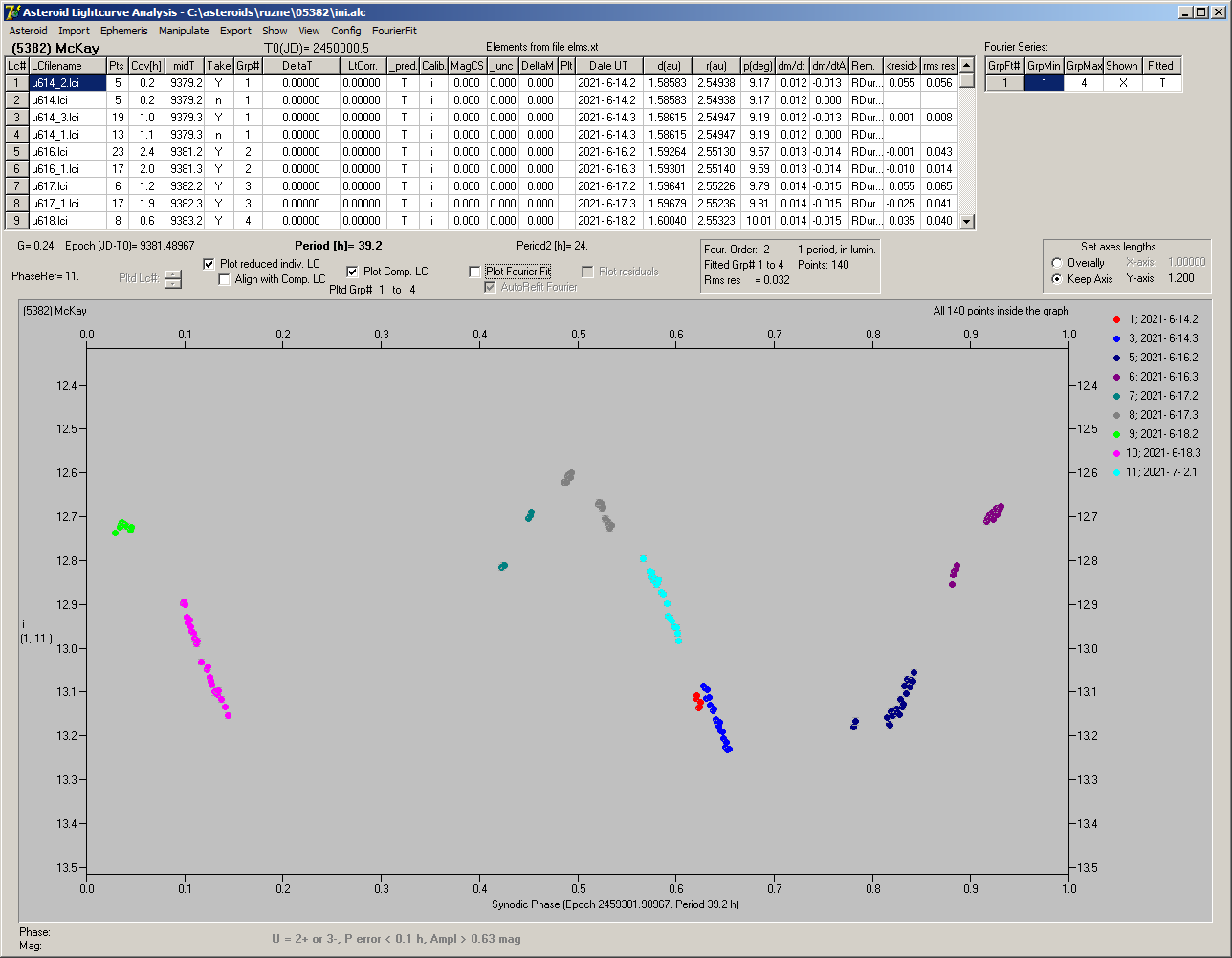Click cyan legend dot for 11; 2021-7-2.1
1232x958 pixels.
[x=1118, y=472]
